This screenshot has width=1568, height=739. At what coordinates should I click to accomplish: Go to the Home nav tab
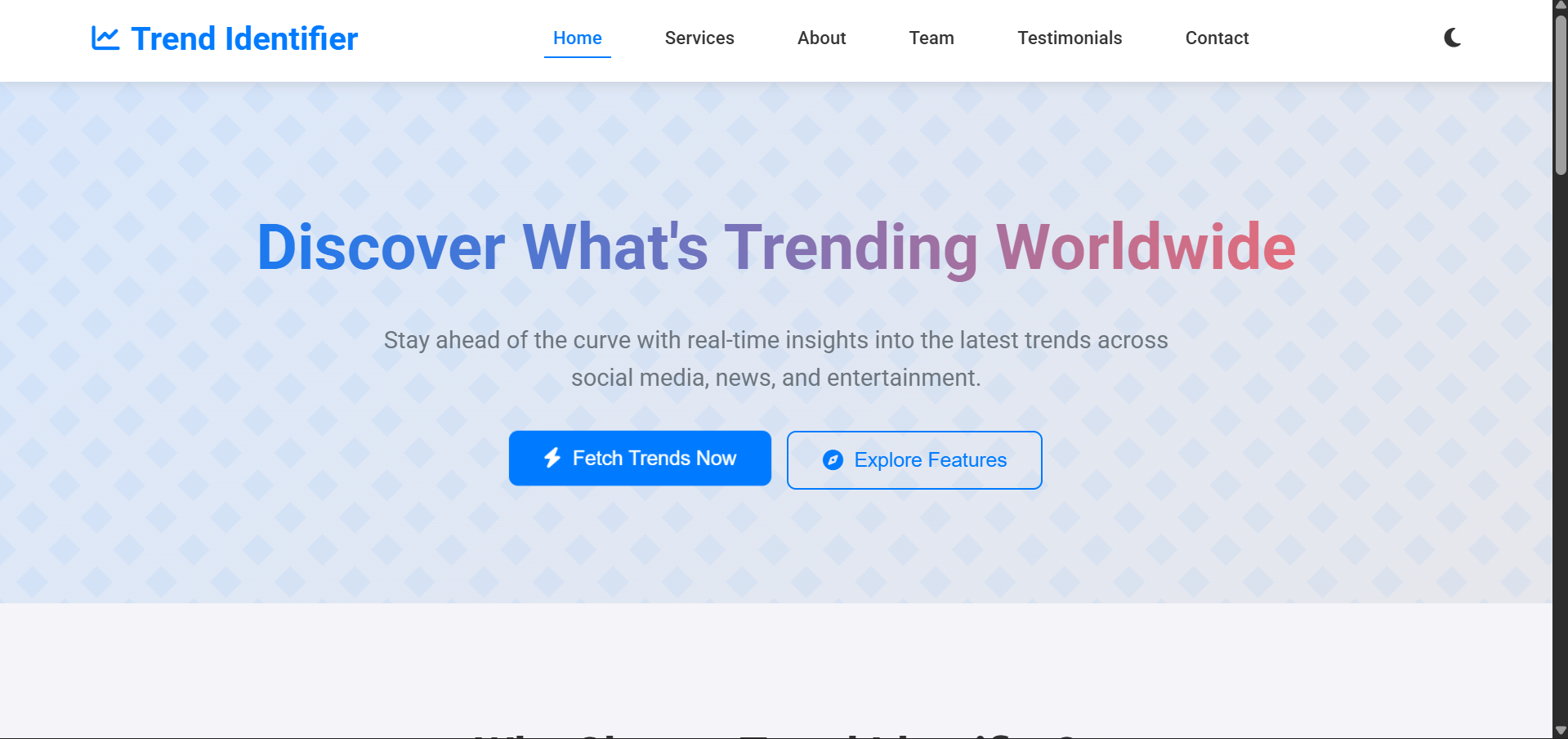[x=577, y=38]
